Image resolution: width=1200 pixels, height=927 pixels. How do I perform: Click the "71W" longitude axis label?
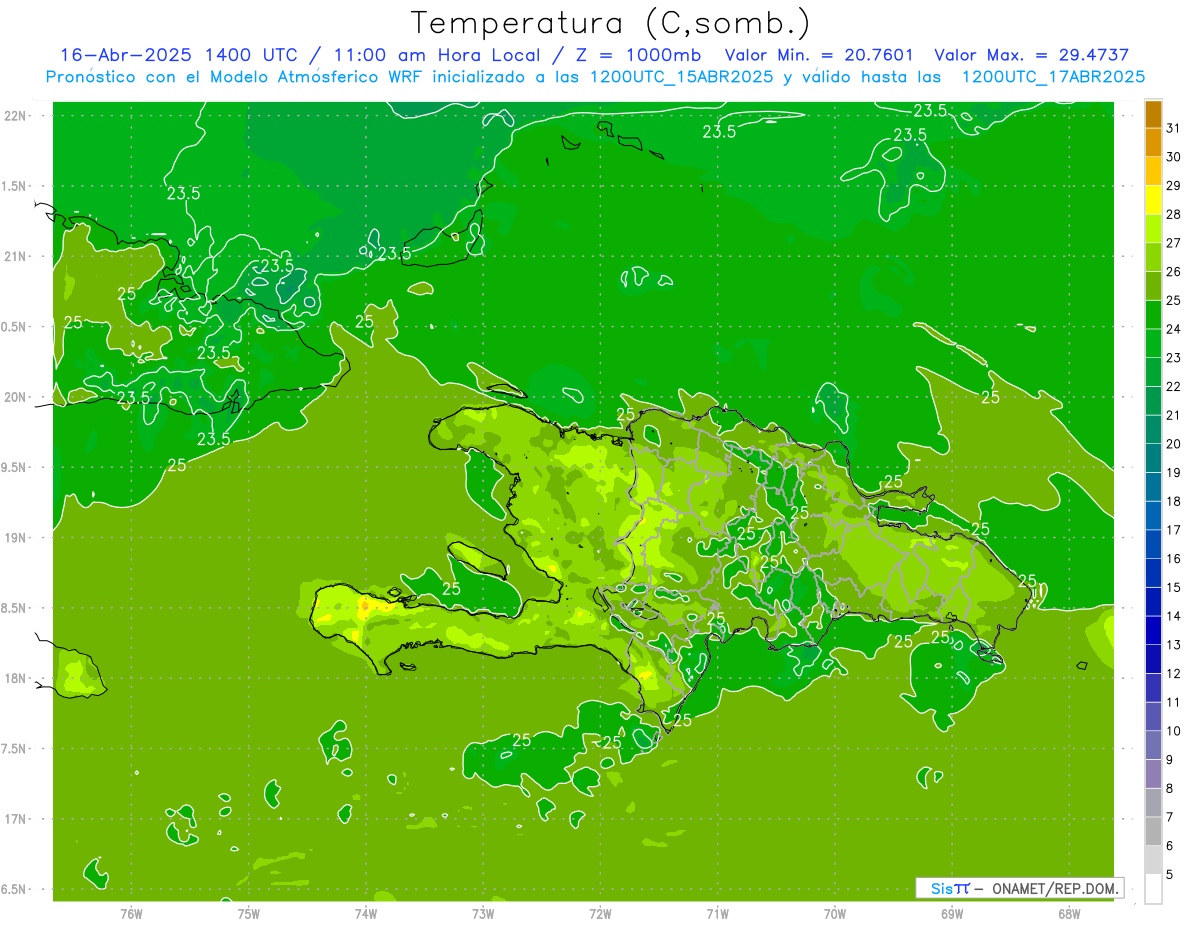(x=717, y=914)
